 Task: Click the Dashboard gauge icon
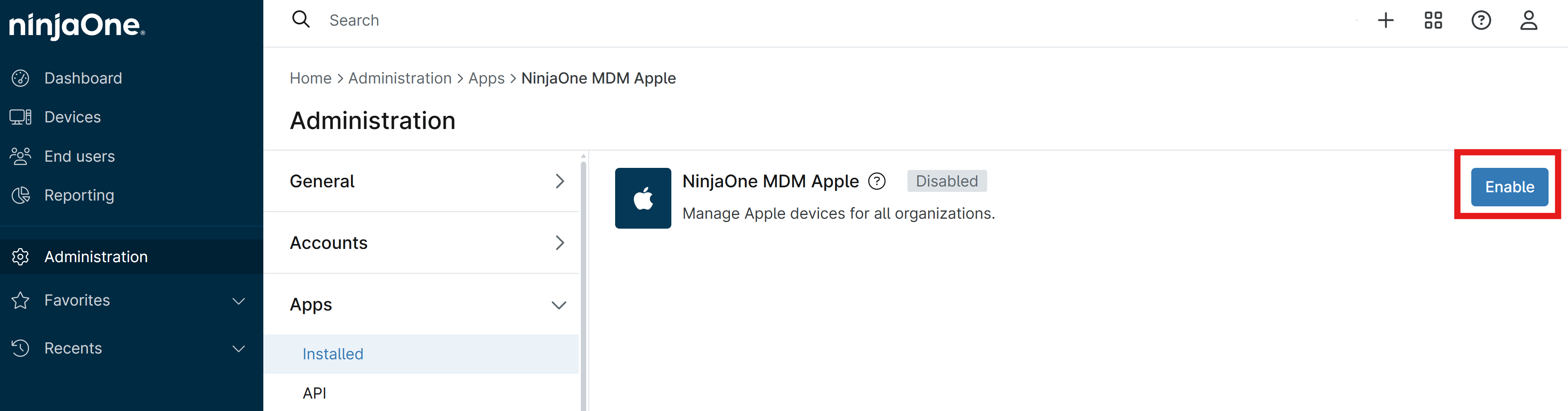click(x=20, y=78)
